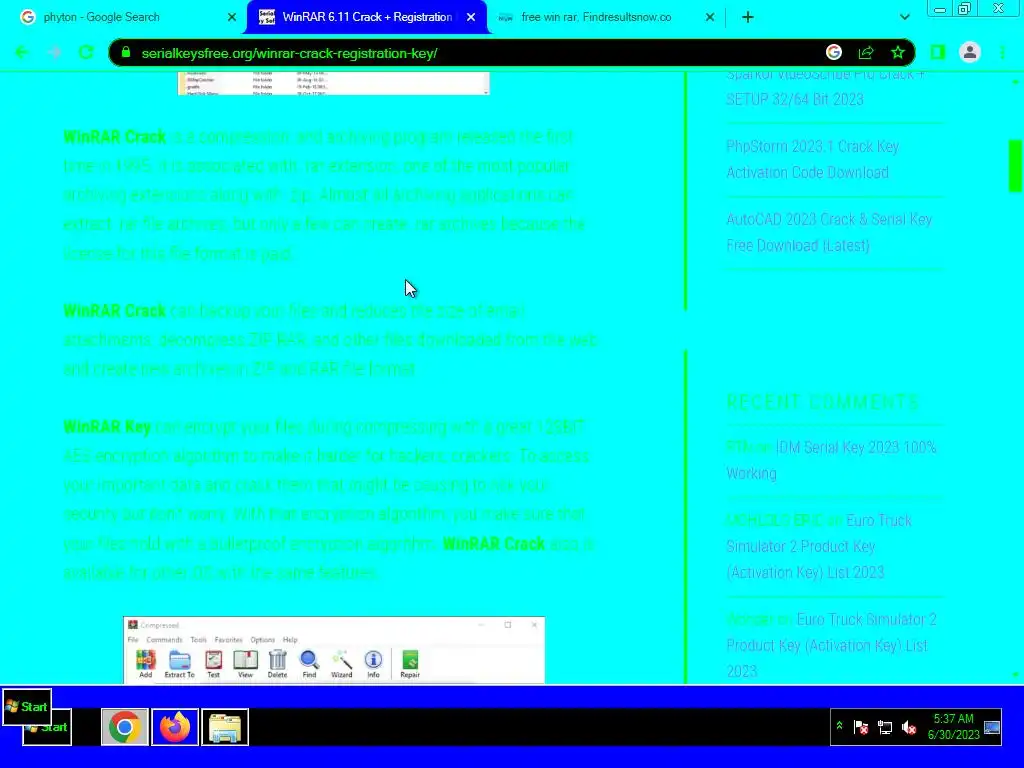Select the WinRAR 6.11 Crack browser tab

(366, 17)
